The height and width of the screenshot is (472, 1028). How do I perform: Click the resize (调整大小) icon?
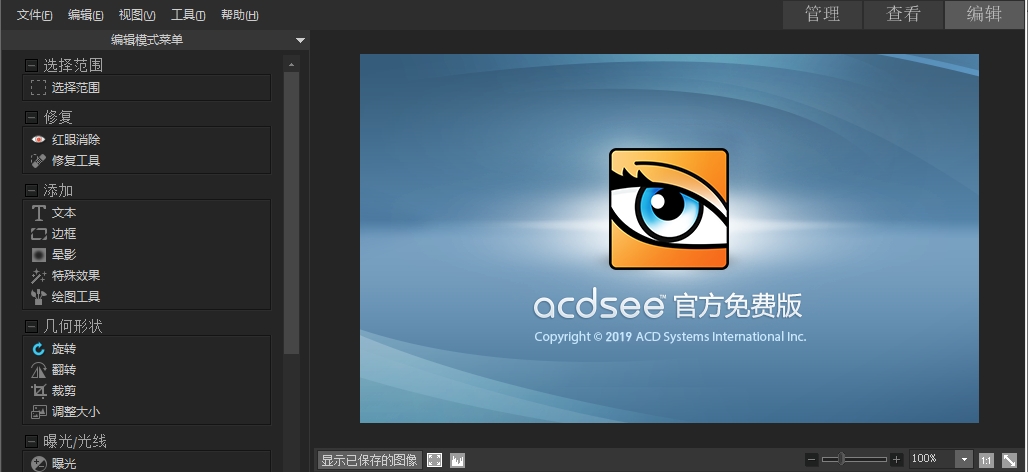tap(38, 412)
